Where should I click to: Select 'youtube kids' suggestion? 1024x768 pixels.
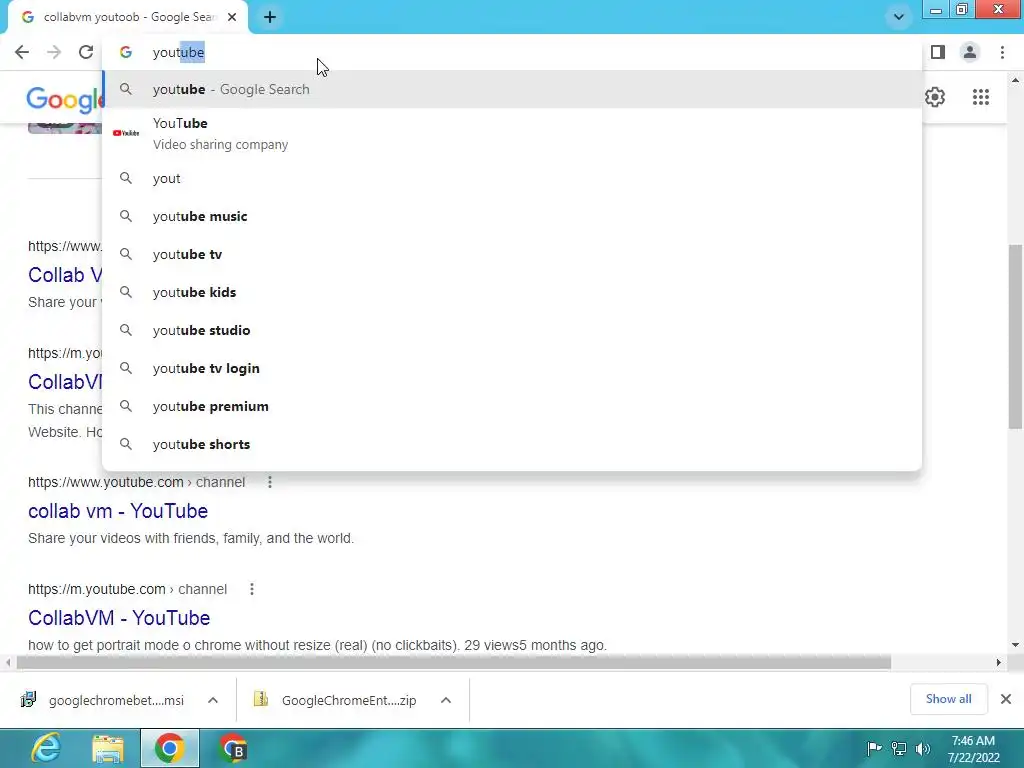point(513,292)
